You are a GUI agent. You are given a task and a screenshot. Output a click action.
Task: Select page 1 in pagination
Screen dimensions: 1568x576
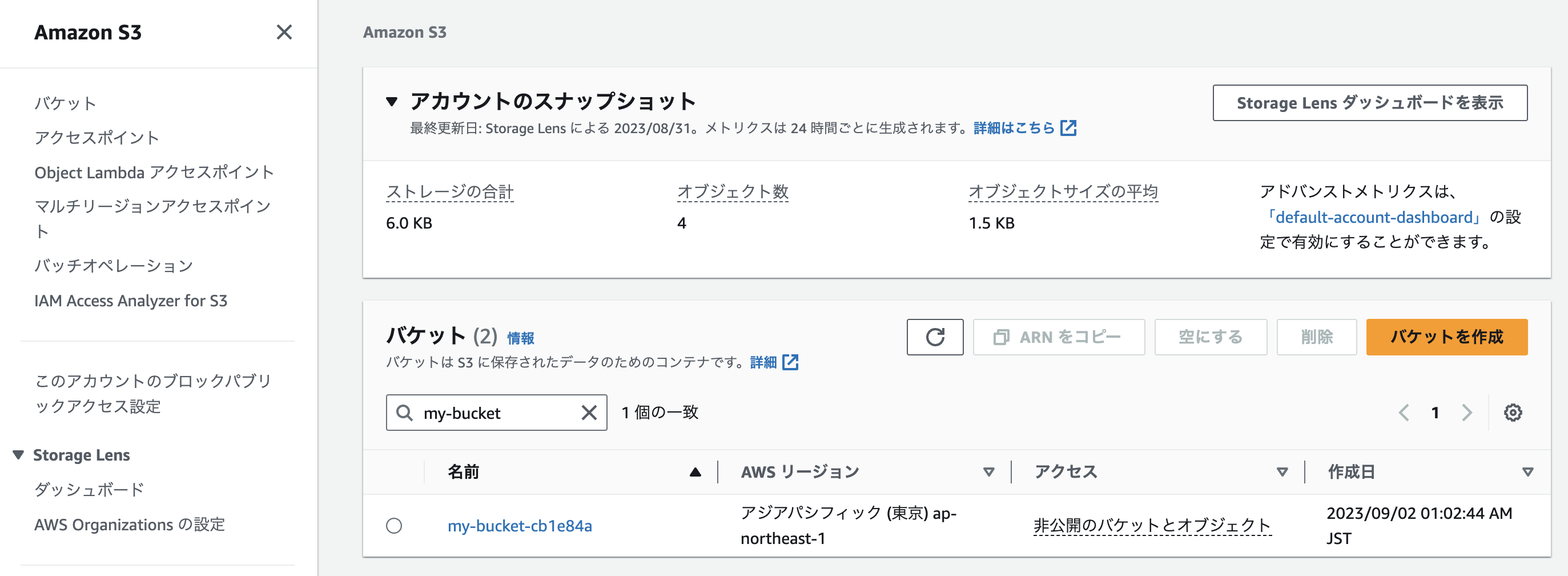coord(1435,413)
